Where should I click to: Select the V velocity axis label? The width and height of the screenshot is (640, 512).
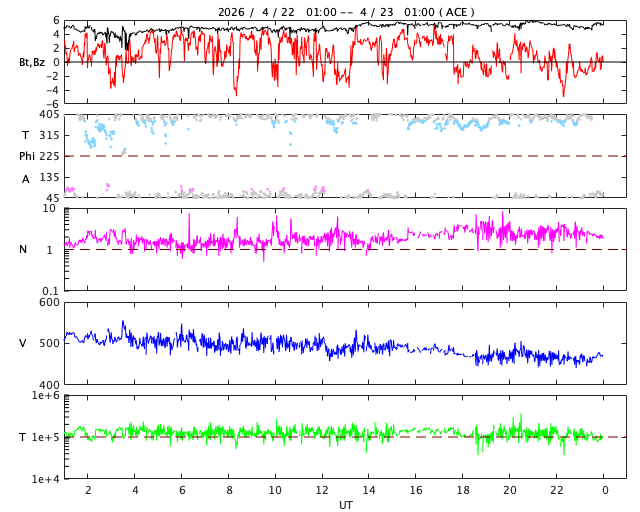point(23,343)
